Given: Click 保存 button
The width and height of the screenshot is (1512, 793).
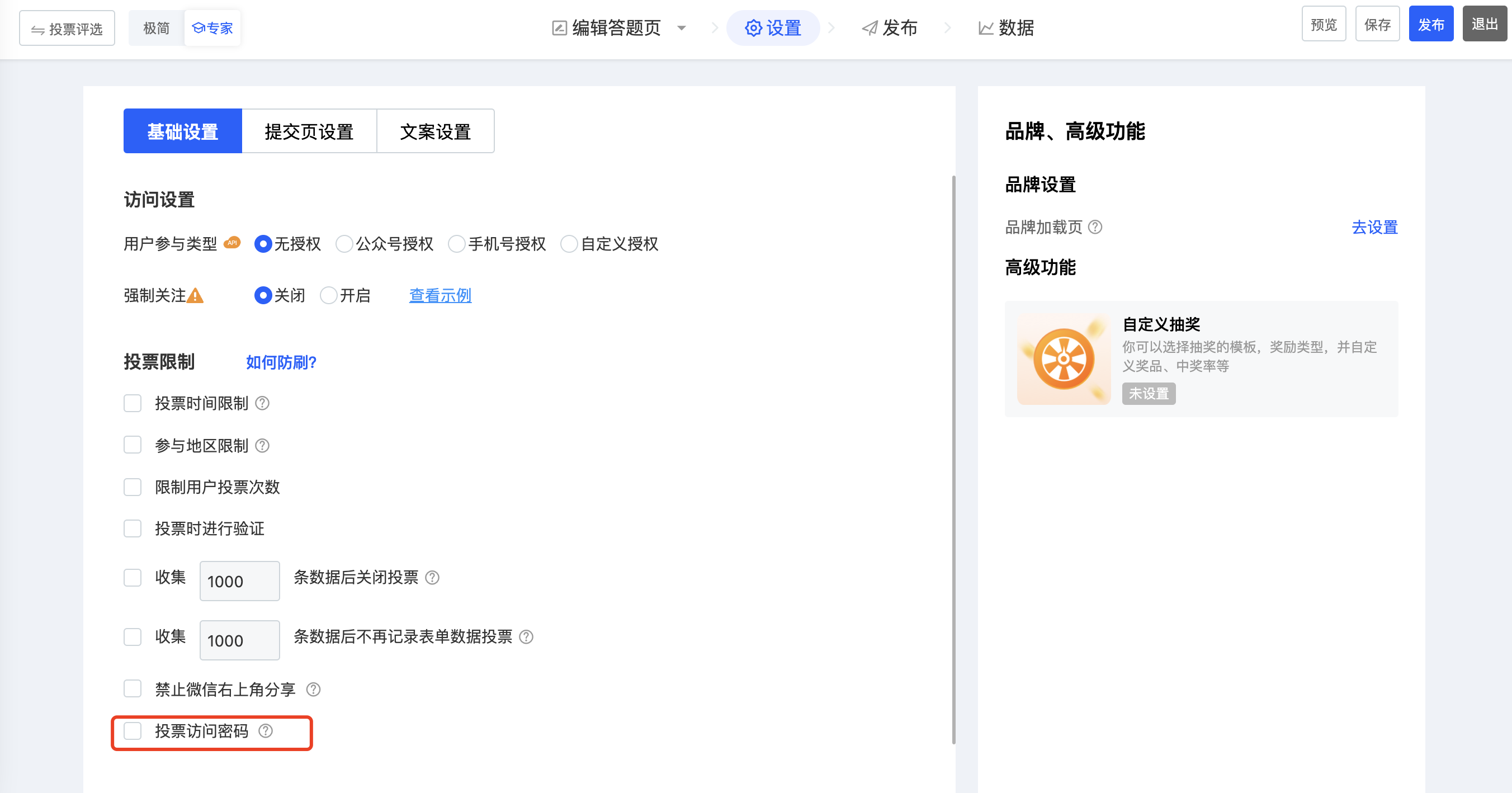Looking at the screenshot, I should 1378,24.
